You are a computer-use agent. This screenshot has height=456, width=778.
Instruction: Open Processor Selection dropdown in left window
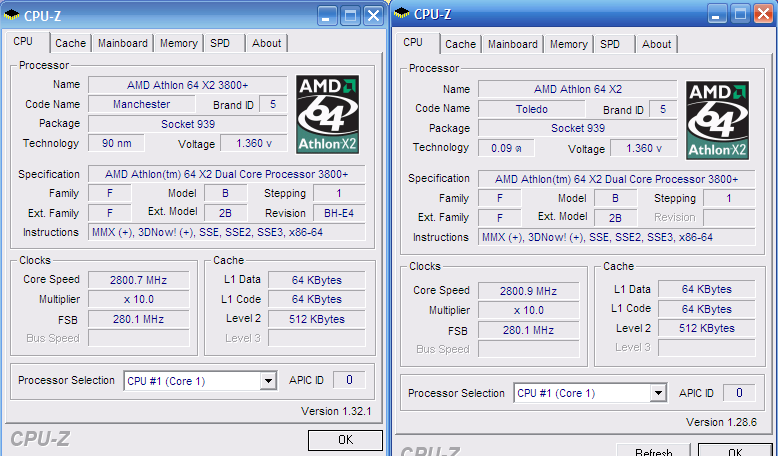pos(268,381)
